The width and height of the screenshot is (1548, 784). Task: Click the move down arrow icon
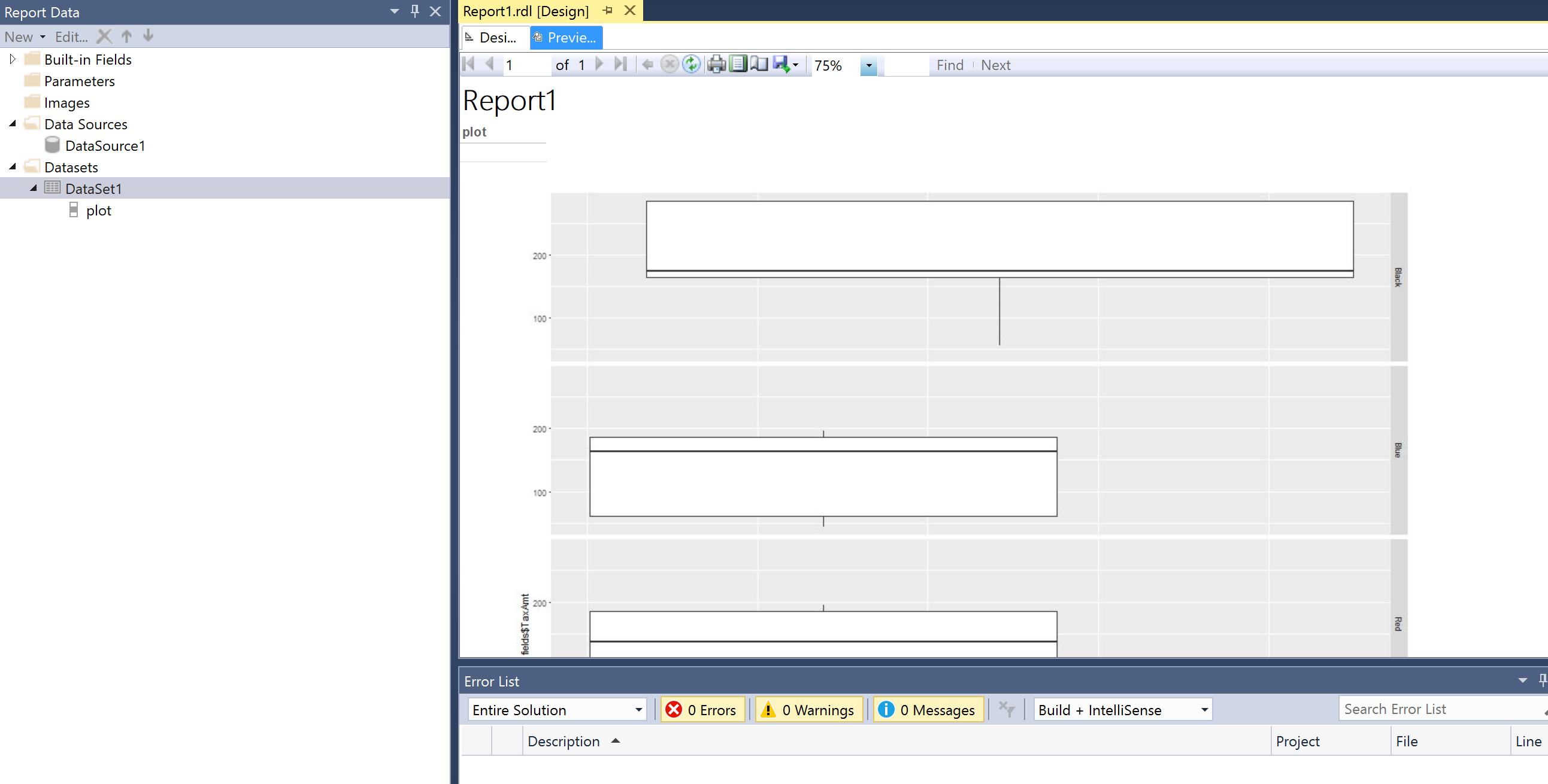(x=149, y=36)
